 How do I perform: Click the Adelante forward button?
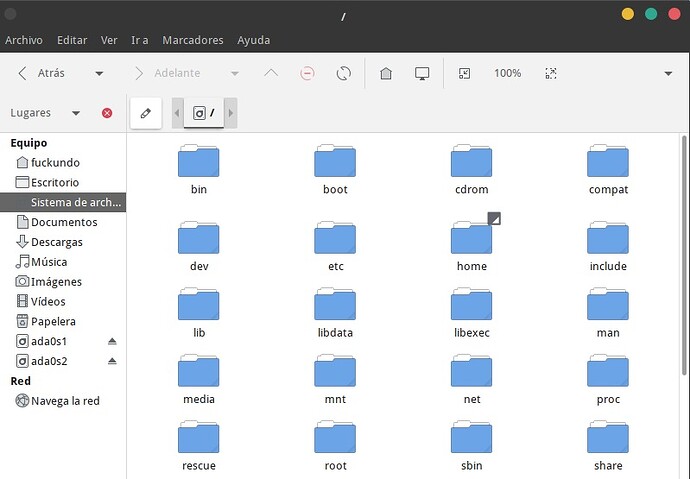(168, 73)
